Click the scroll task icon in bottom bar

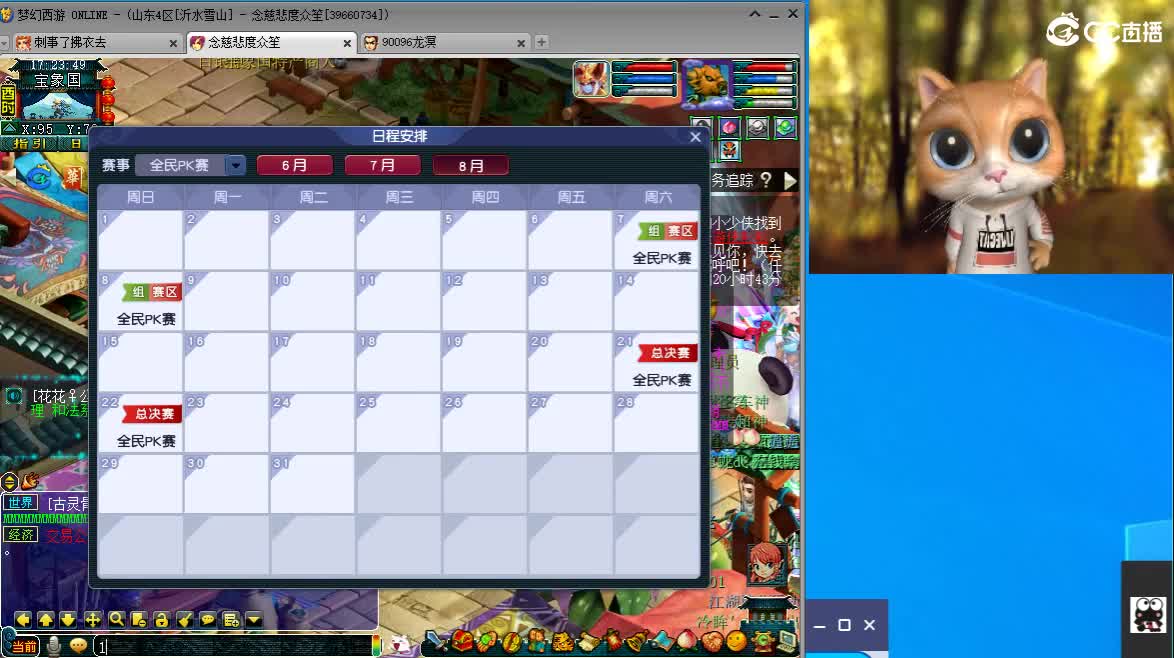[x=588, y=642]
